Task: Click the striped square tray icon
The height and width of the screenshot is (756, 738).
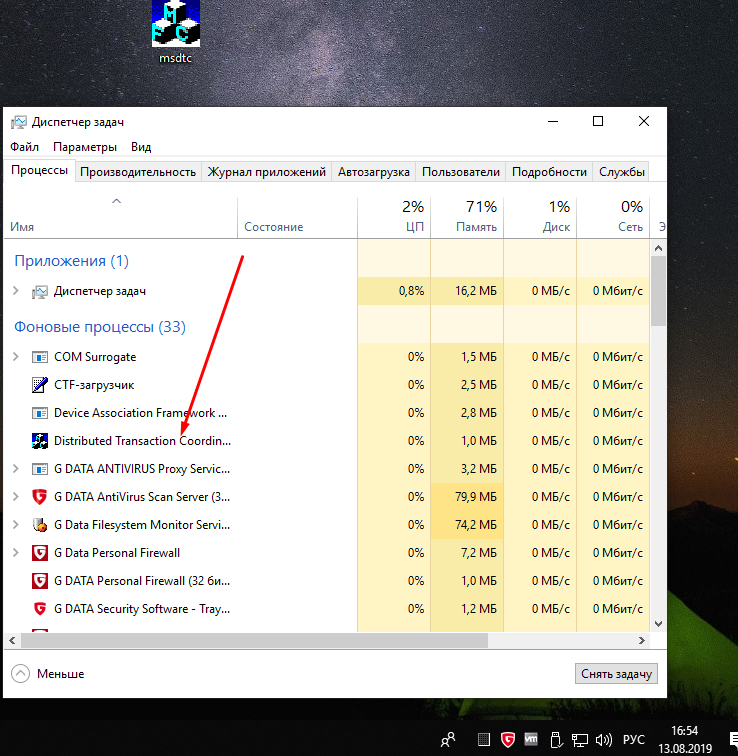Action: click(483, 739)
